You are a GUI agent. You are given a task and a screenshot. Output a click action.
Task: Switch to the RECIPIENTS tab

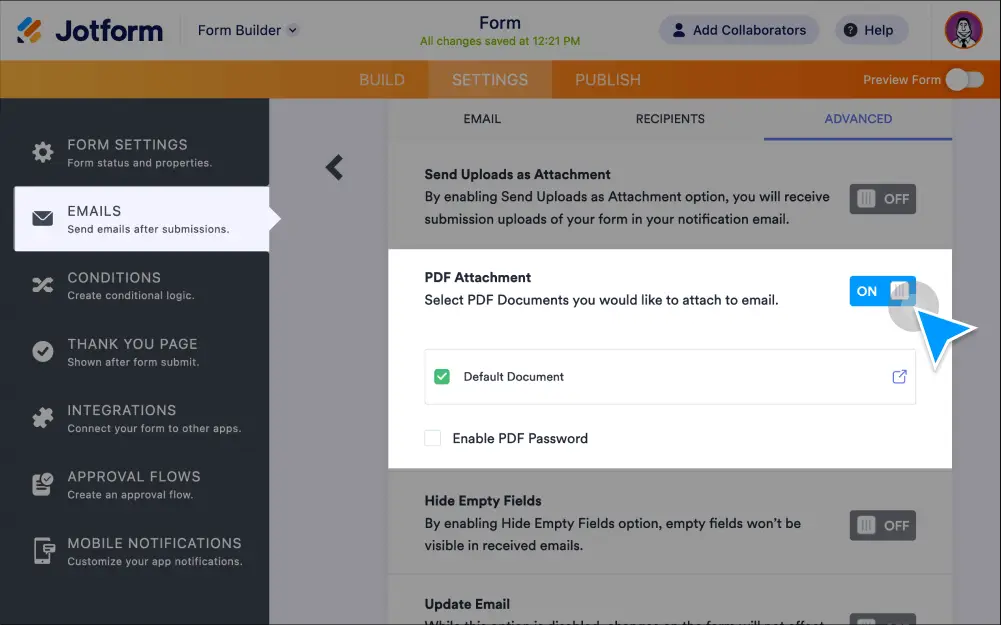[x=669, y=118]
